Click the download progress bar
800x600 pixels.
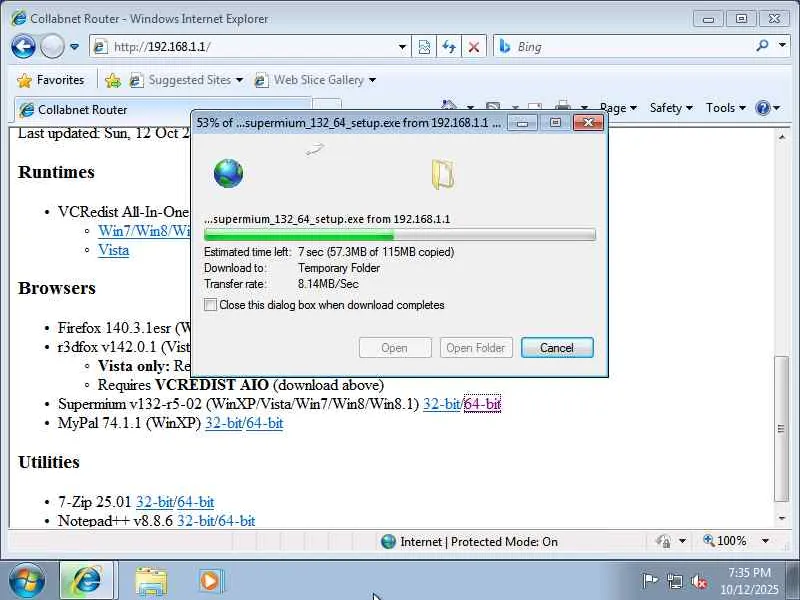pyautogui.click(x=399, y=235)
